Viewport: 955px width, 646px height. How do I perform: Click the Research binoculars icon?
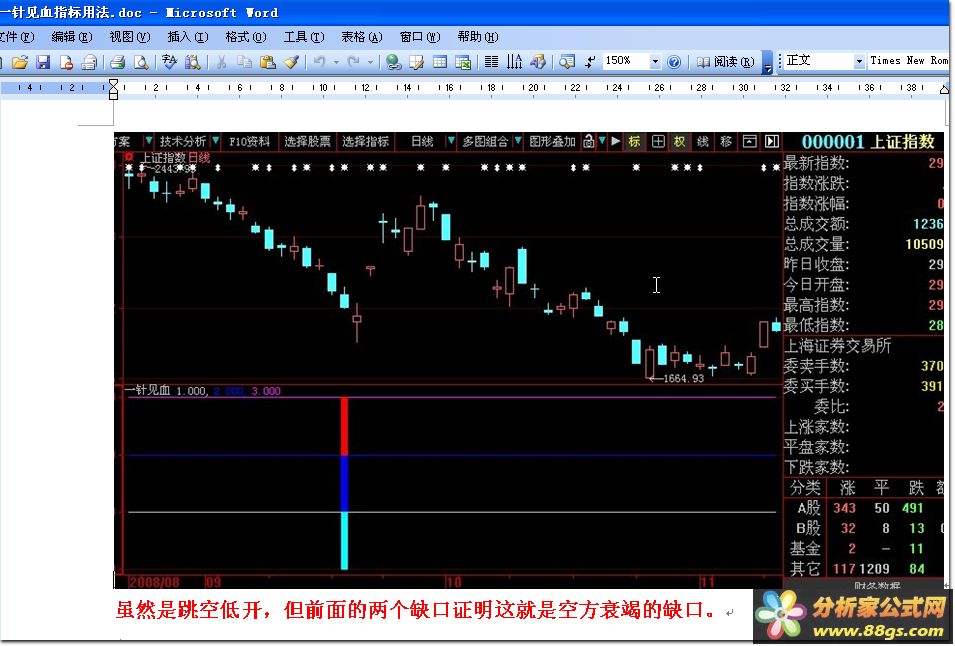193,61
